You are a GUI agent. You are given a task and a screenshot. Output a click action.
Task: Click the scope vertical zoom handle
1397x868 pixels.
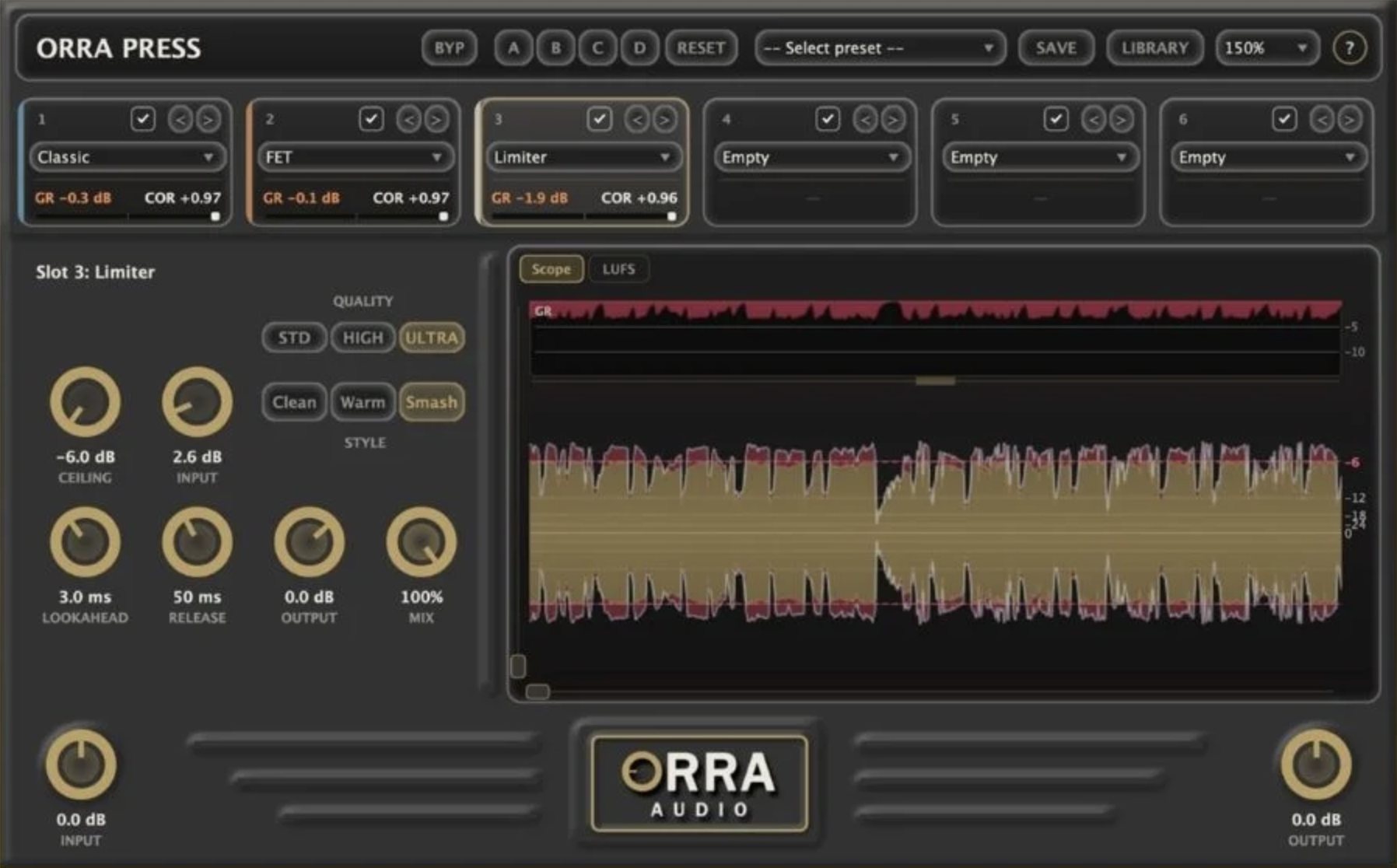518,666
